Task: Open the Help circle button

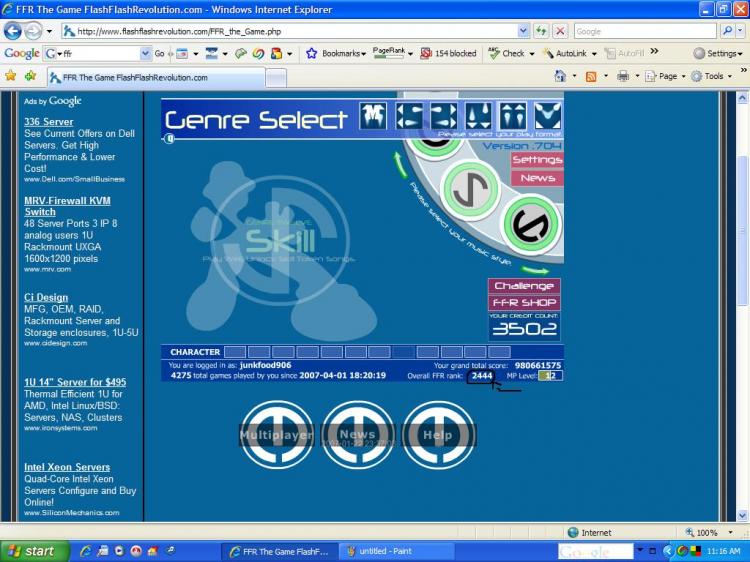Action: [x=438, y=435]
